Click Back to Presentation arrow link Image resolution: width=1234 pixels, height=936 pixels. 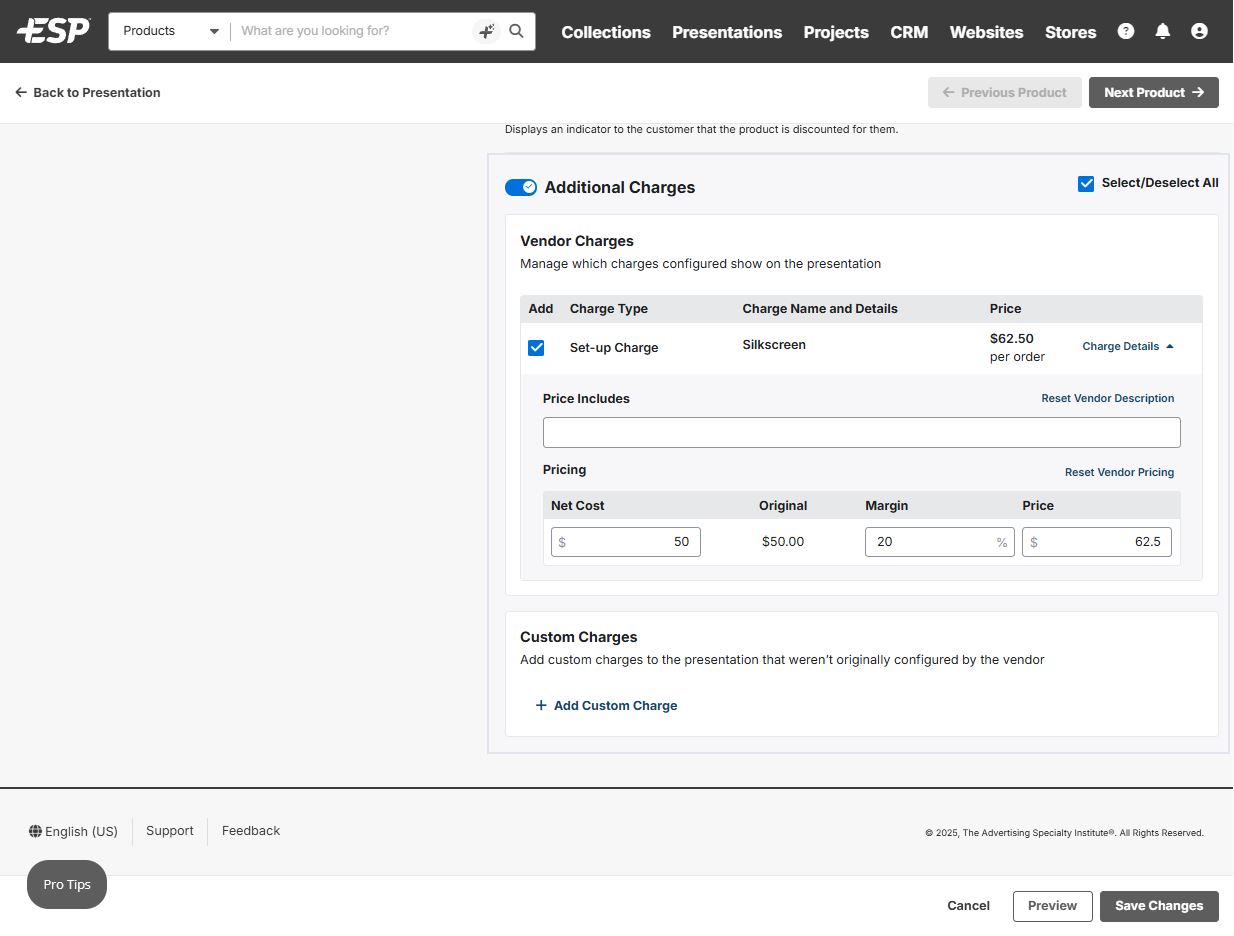pos(88,92)
